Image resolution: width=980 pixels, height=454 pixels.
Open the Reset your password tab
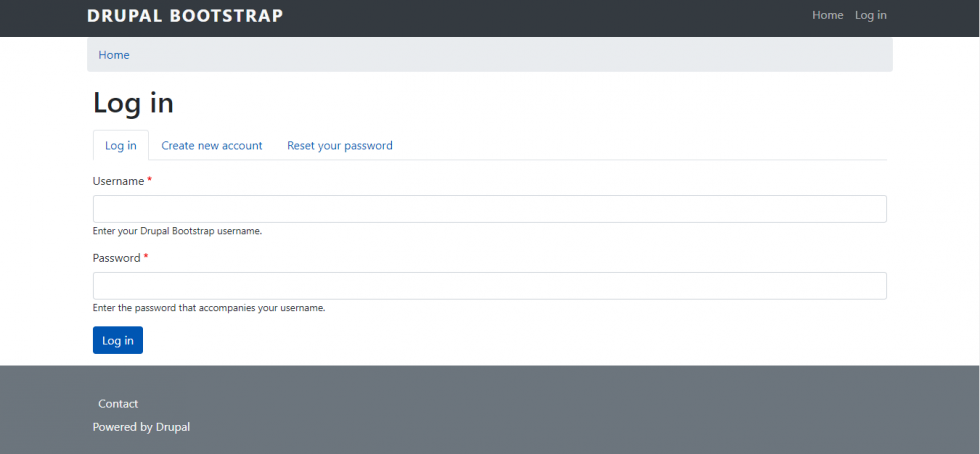coord(339,146)
